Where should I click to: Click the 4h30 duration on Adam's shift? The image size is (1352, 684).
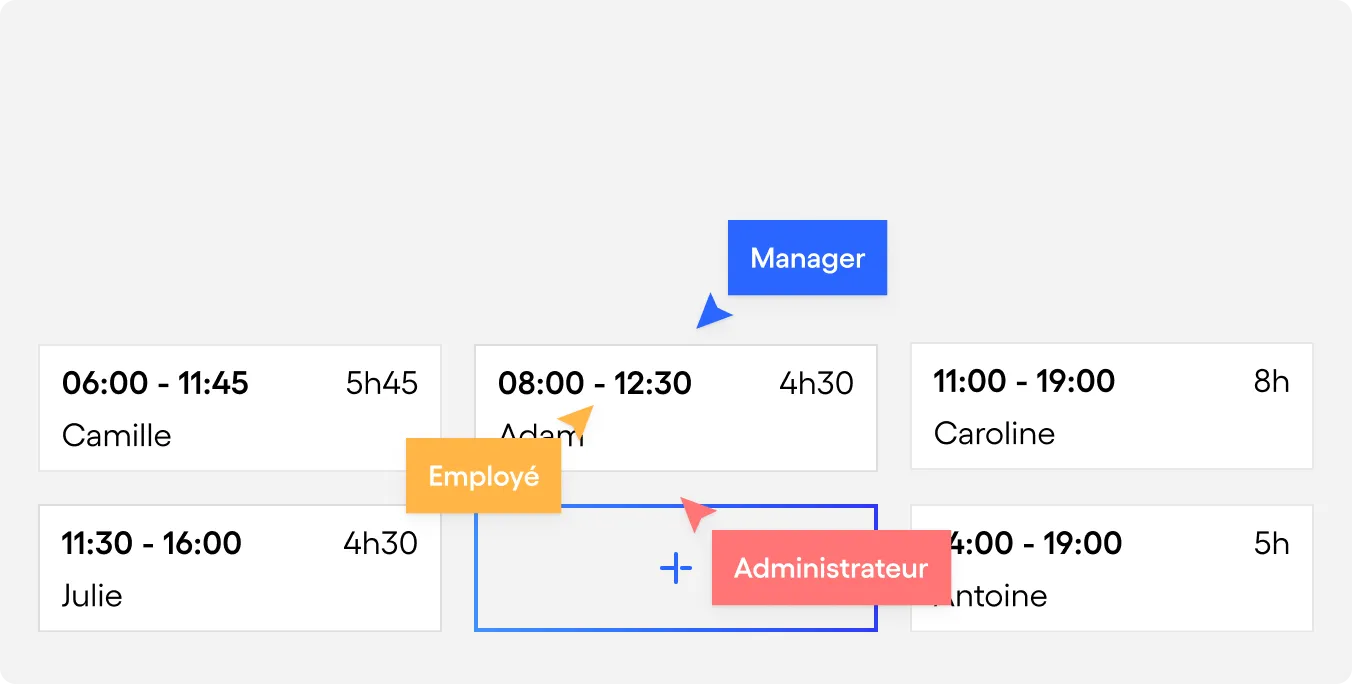[x=815, y=383]
